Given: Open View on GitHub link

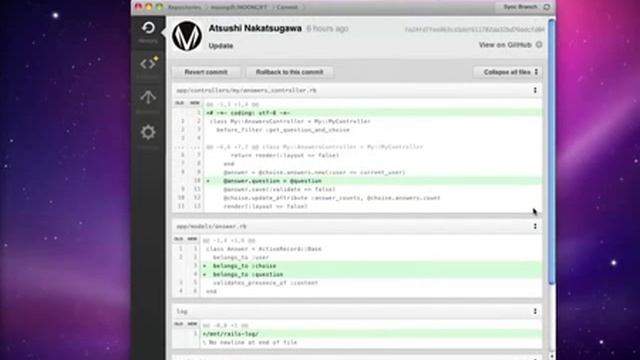Looking at the screenshot, I should tap(505, 44).
